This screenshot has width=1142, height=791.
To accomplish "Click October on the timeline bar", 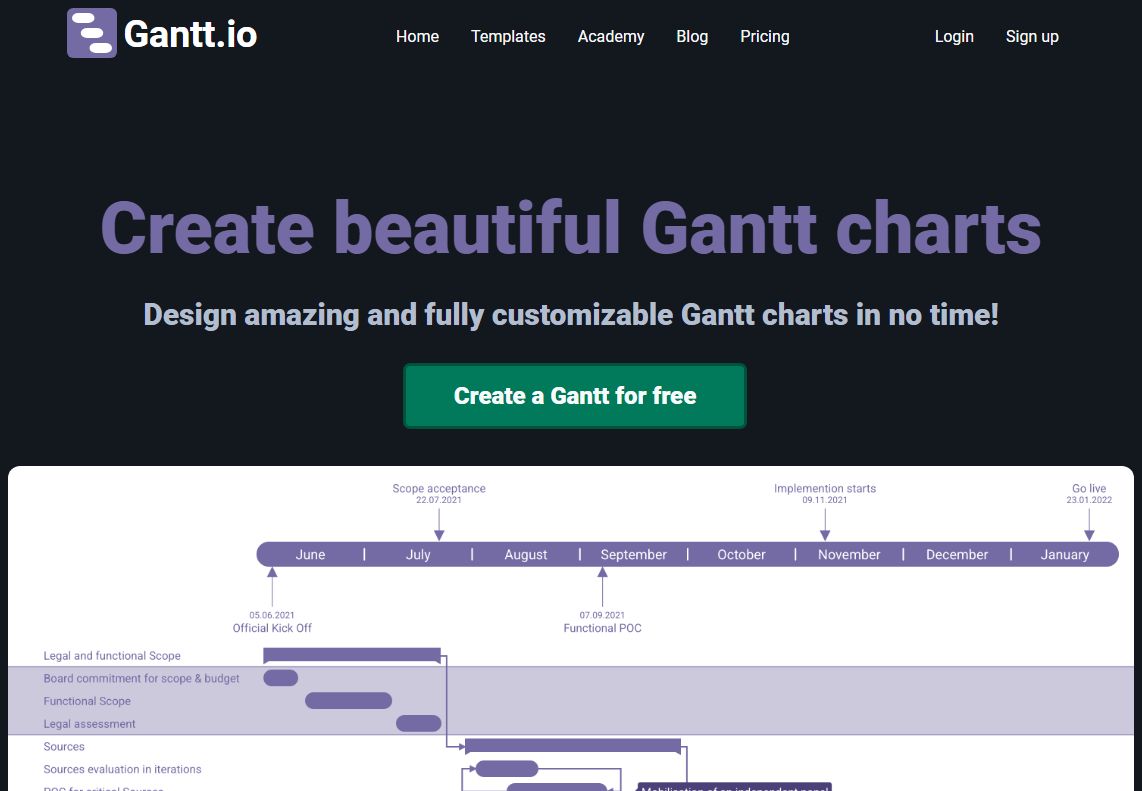I will [x=741, y=554].
